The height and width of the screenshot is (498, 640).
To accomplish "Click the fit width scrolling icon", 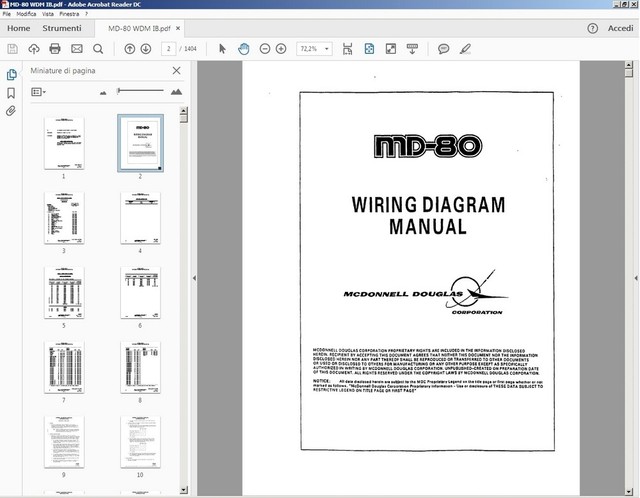I will 347,49.
